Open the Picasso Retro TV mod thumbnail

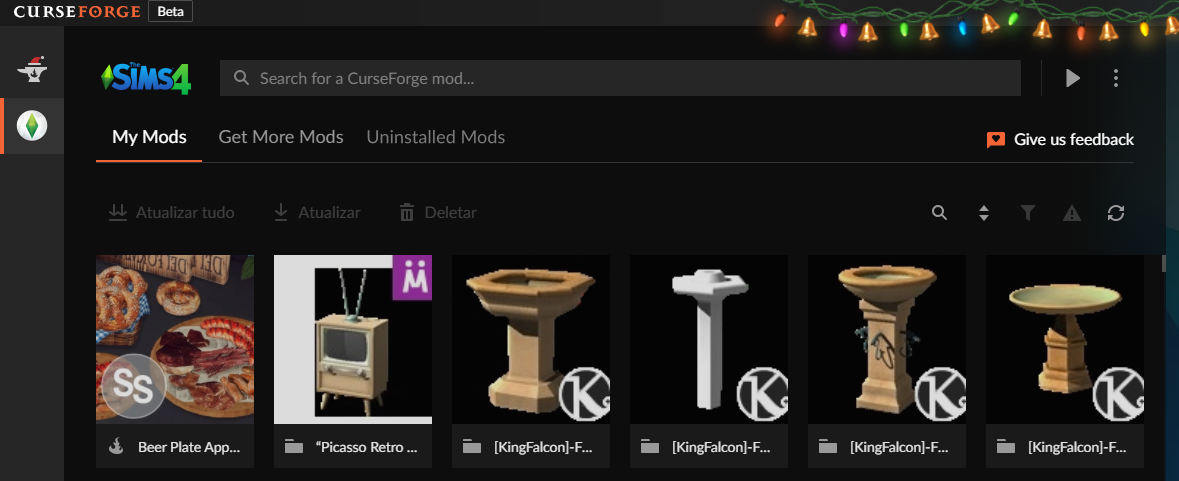[353, 339]
